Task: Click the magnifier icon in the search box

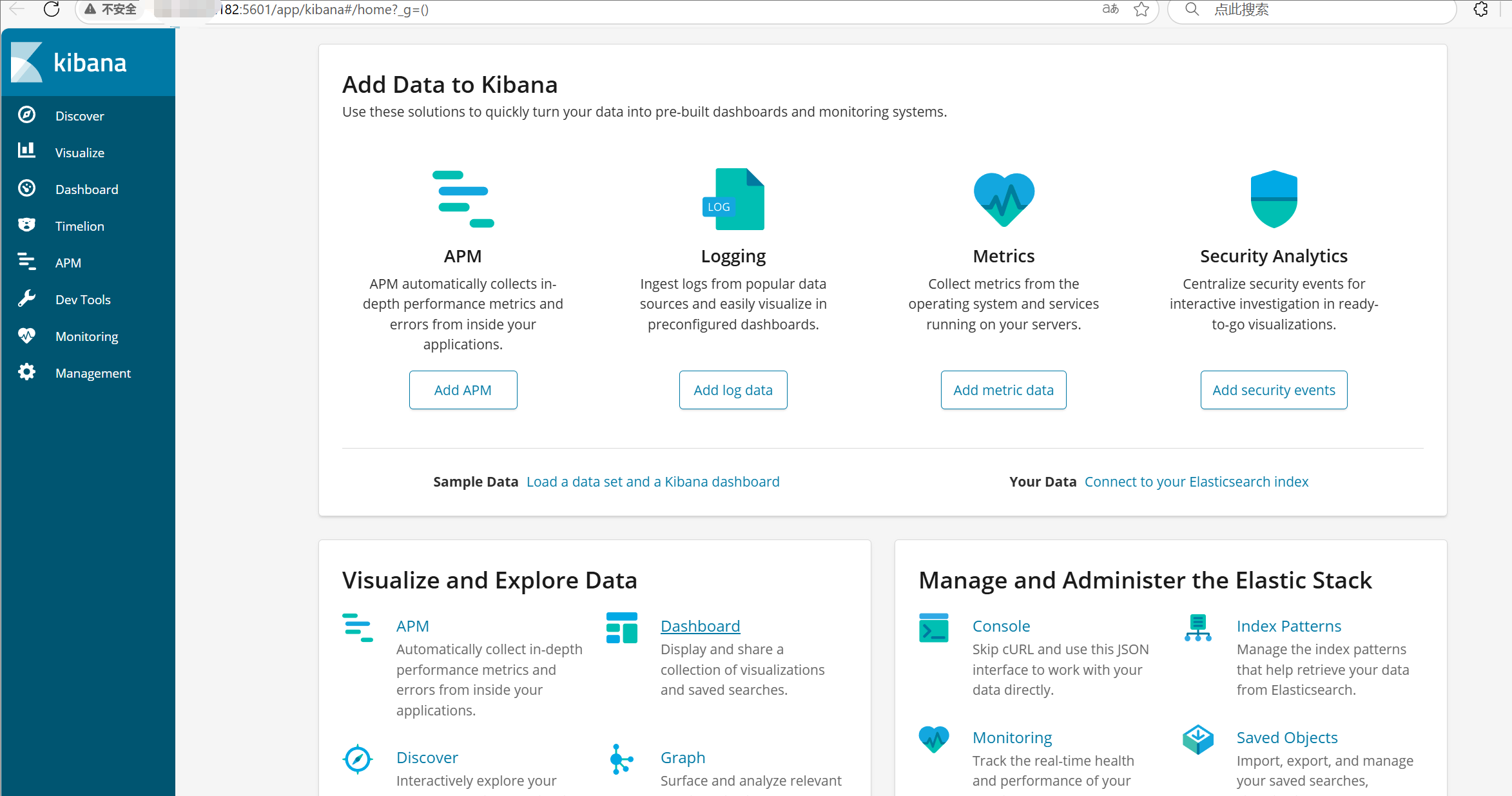Action: point(1192,9)
